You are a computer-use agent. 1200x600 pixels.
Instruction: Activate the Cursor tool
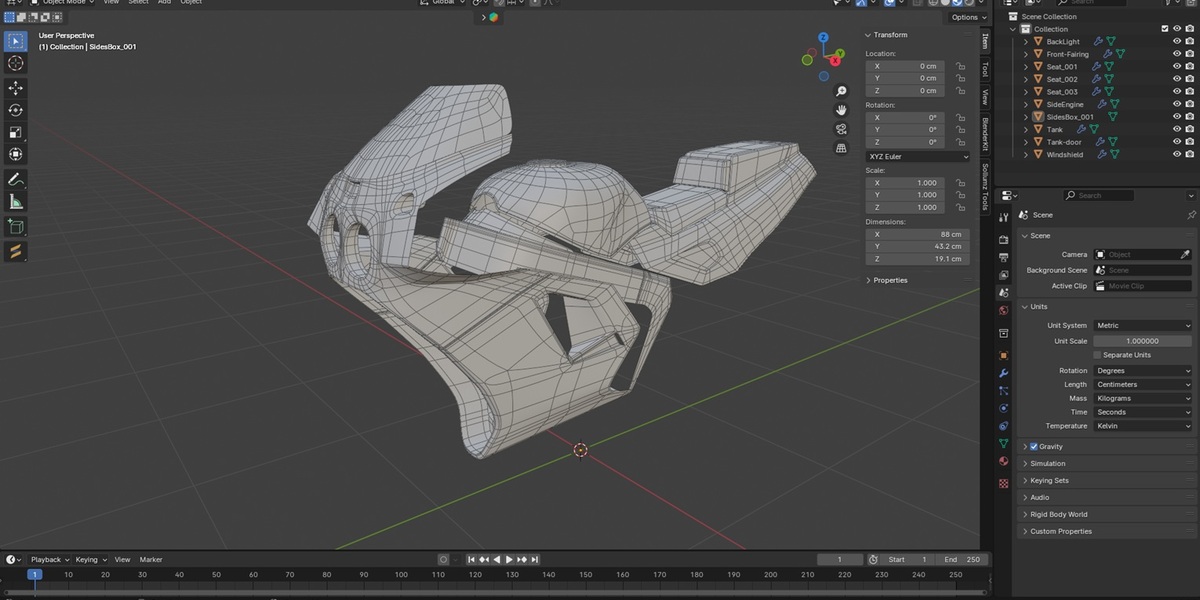[x=16, y=63]
